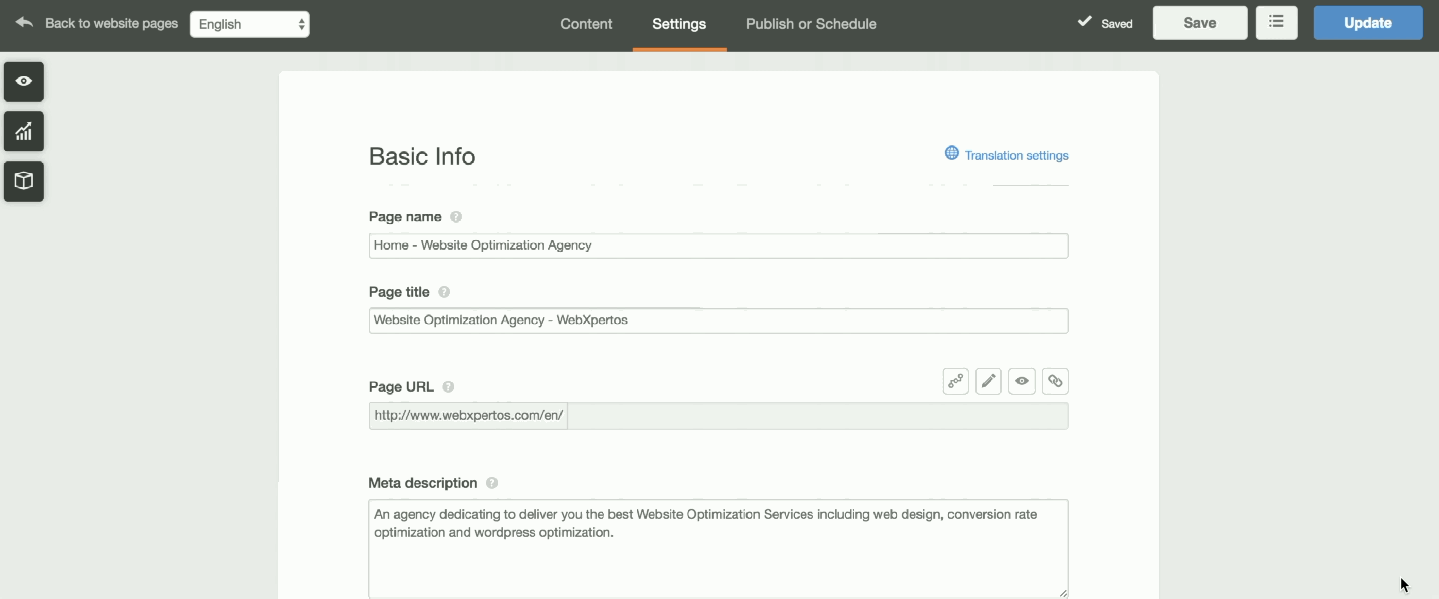
Task: Click the list icon button beside Save
Action: 1276,22
